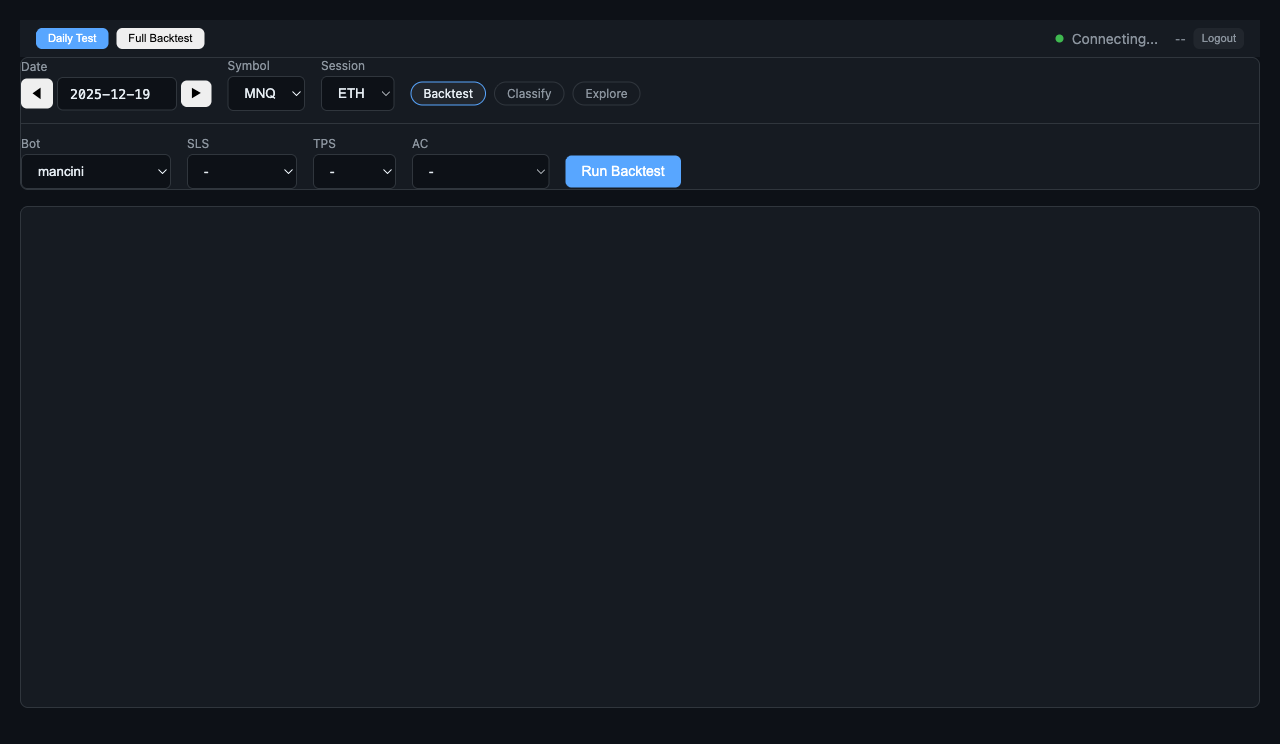Click the green connection status dot

point(1059,38)
